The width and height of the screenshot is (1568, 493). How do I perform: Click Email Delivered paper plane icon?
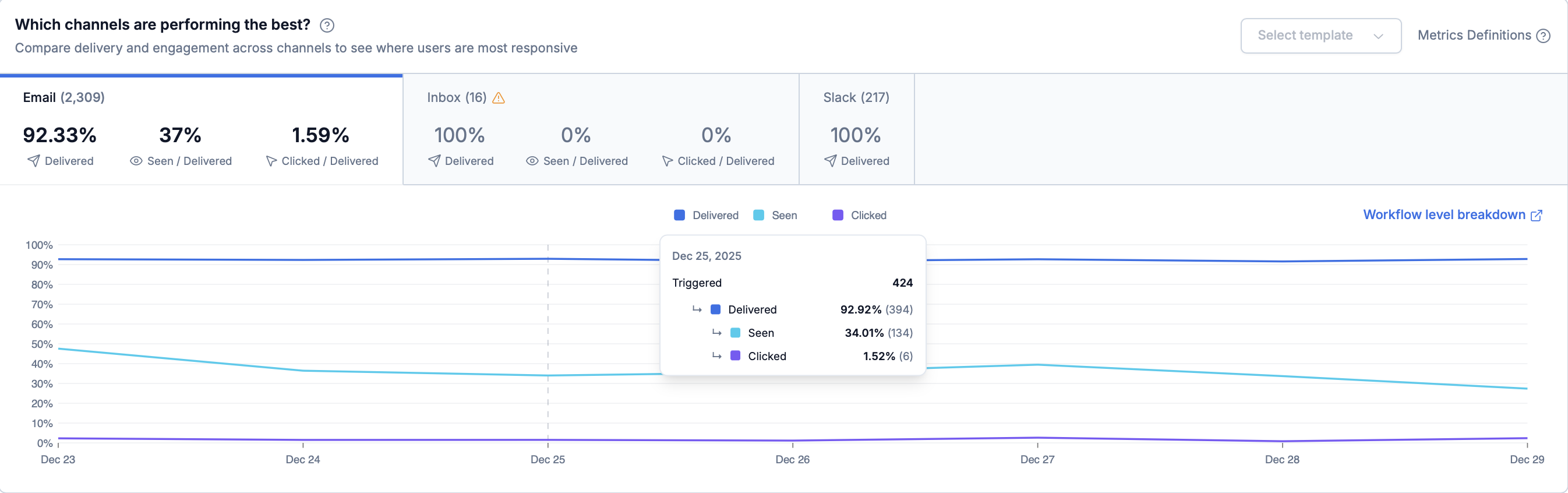pyautogui.click(x=34, y=161)
